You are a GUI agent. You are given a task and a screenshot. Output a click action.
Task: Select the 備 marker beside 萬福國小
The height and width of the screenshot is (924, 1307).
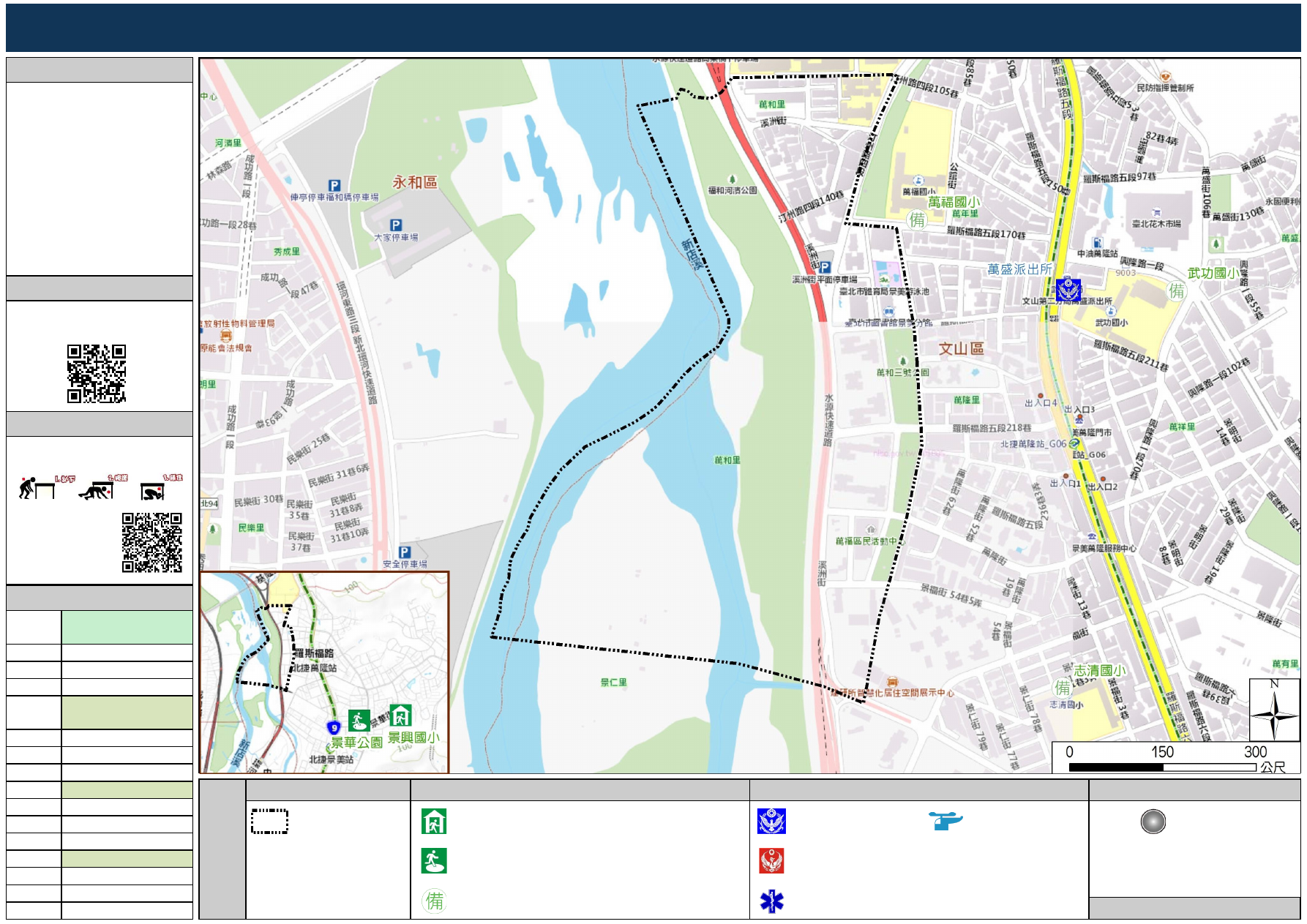pyautogui.click(x=917, y=219)
